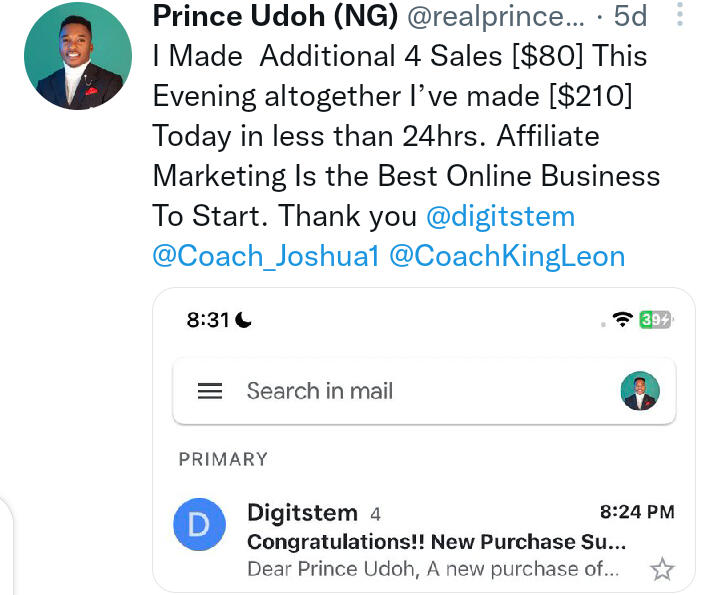Tap the Wi-Fi status icon
720x595 pixels.
tap(623, 320)
